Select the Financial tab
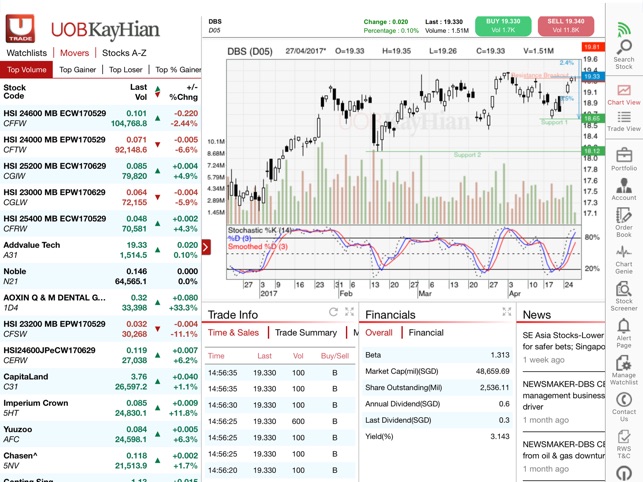The image size is (643, 482). pyautogui.click(x=426, y=333)
